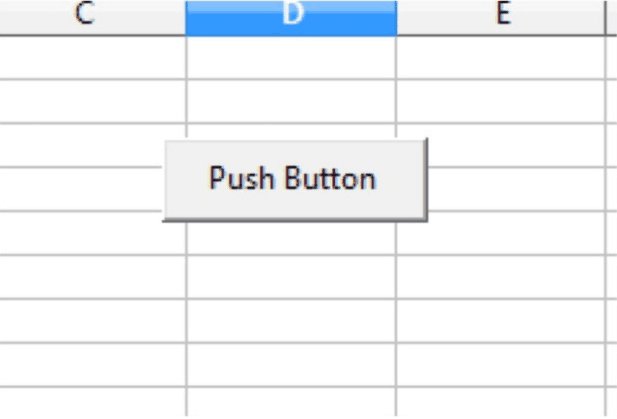Screen dimensions: 617x419
Task: Select the highlighted column D header
Action: click(x=291, y=16)
